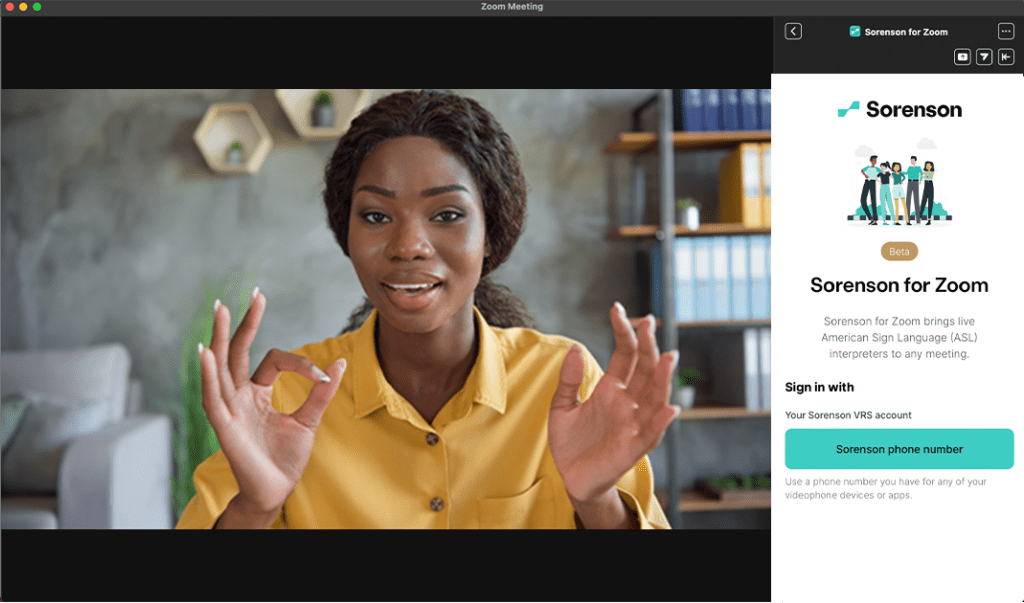
Task: Go back using the panel's back arrow
Action: (793, 31)
